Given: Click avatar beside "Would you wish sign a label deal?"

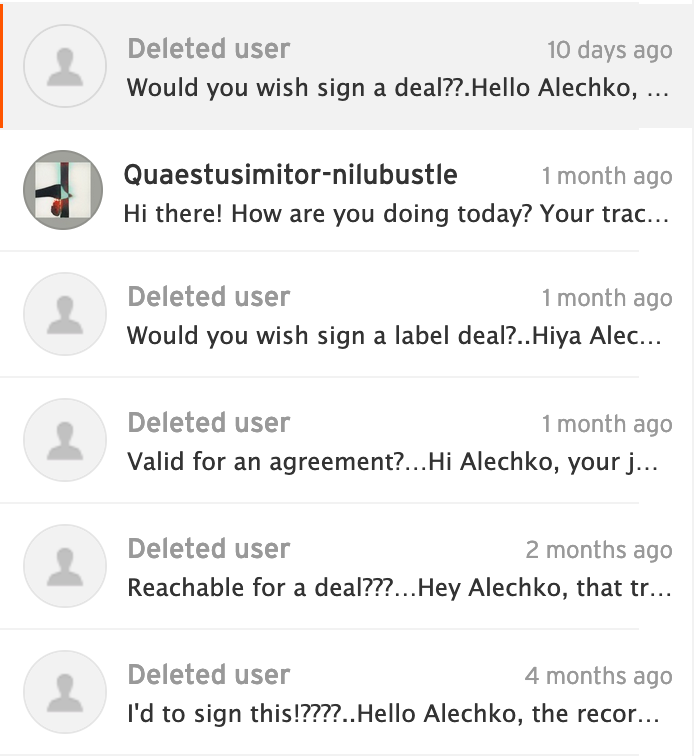Looking at the screenshot, I should pos(64,314).
